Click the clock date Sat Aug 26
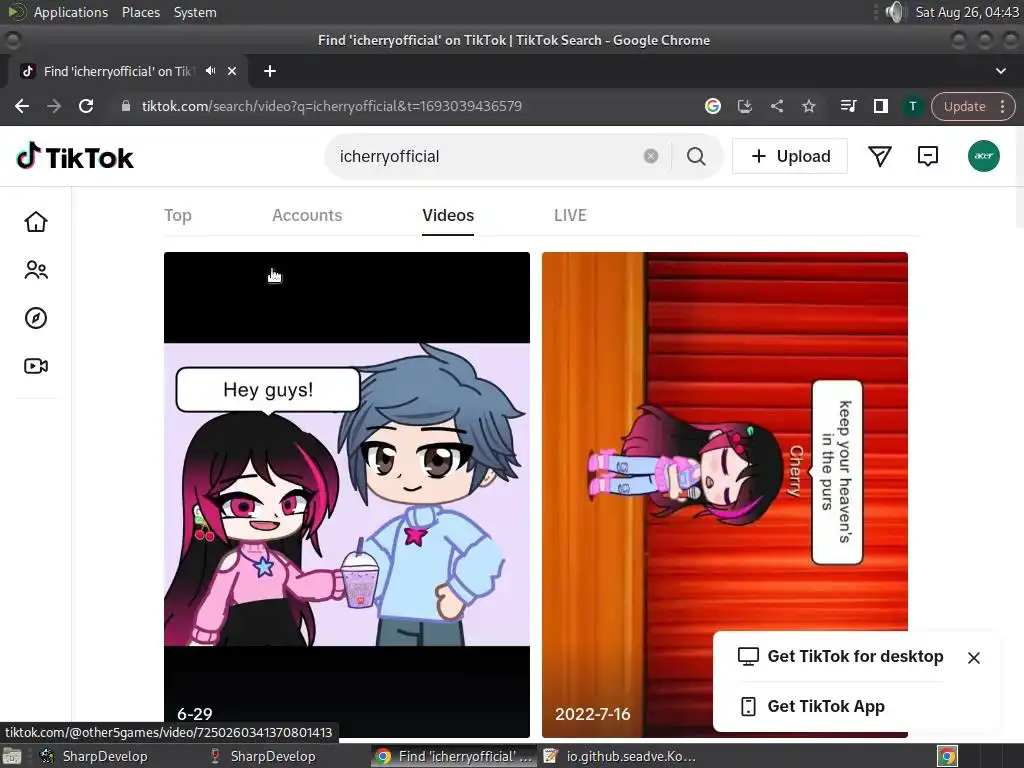Screen dimensions: 1024x768 [x=967, y=12]
